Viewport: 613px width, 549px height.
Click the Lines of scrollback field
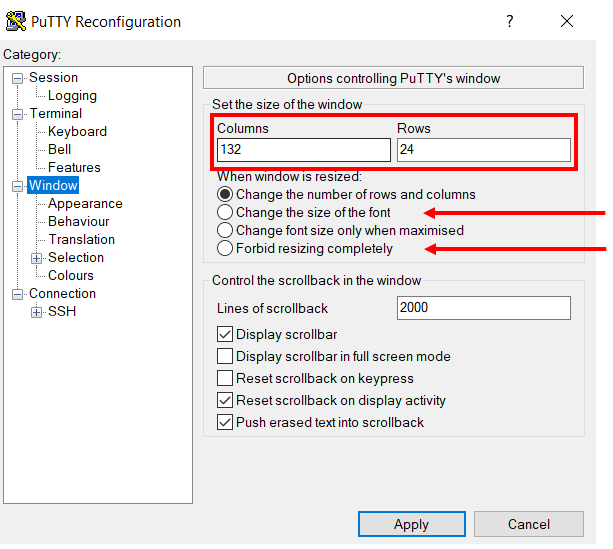(483, 308)
